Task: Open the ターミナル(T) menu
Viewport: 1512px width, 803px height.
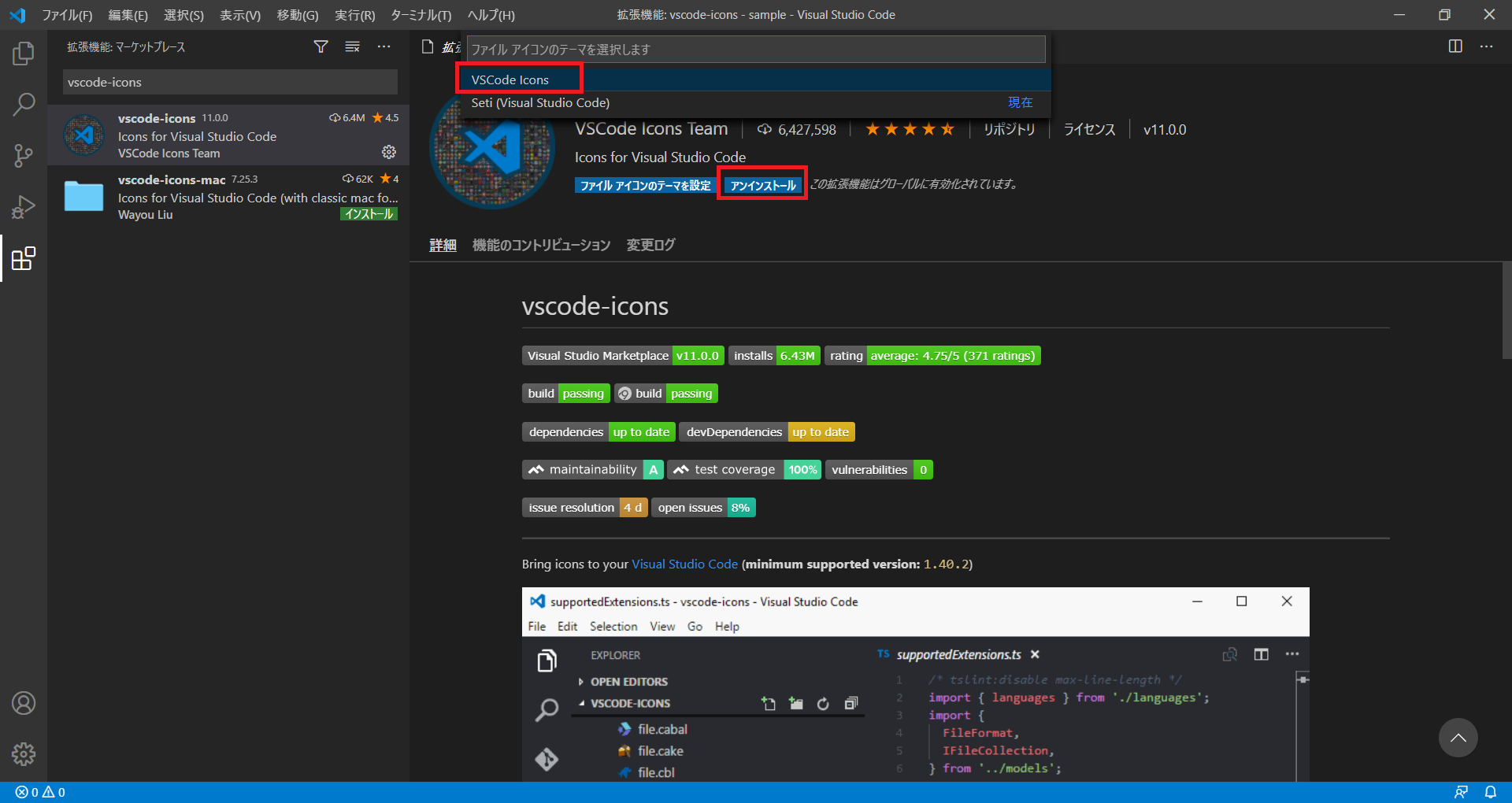Action: [x=421, y=15]
